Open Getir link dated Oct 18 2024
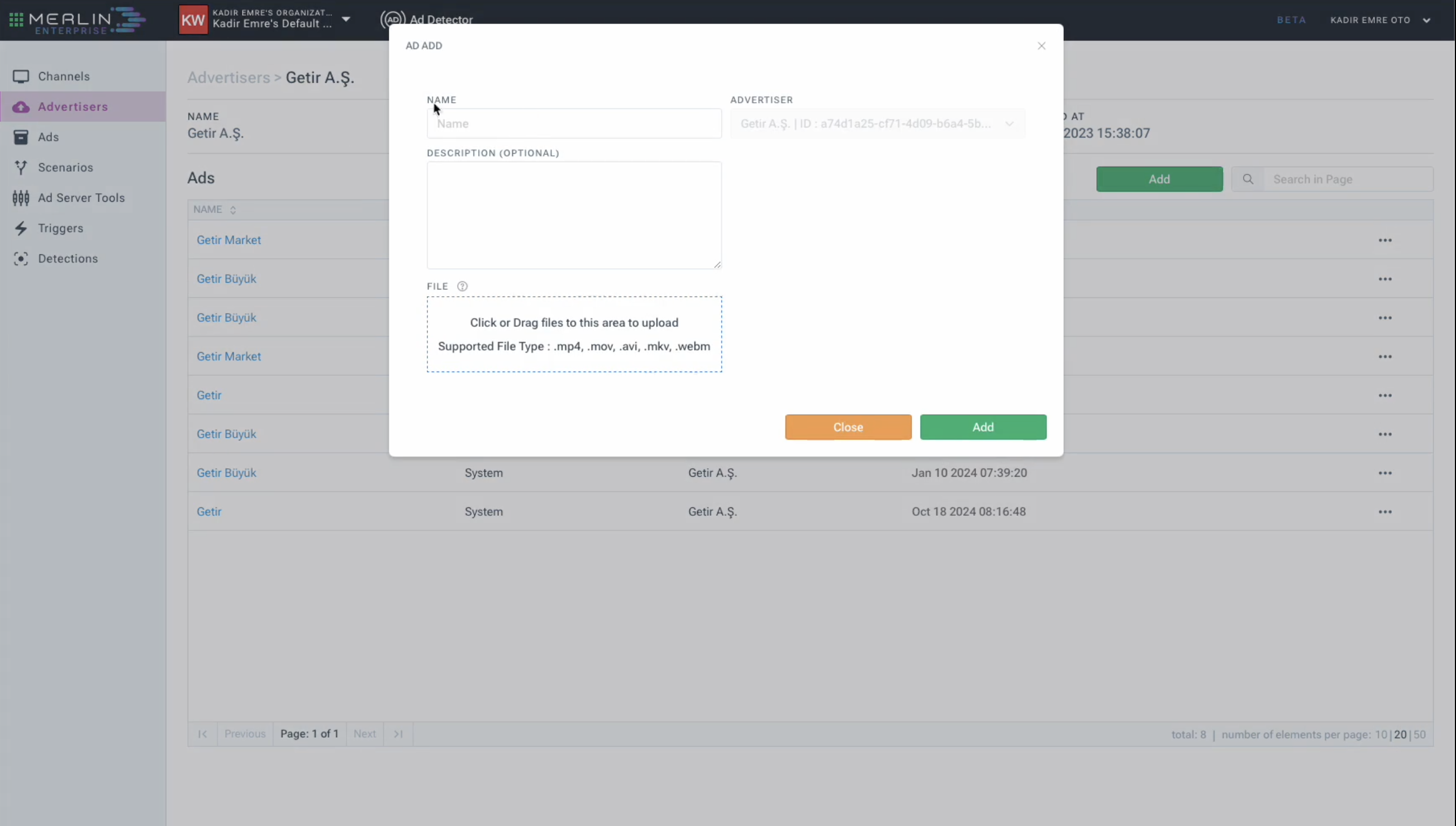Image resolution: width=1456 pixels, height=826 pixels. pos(208,512)
